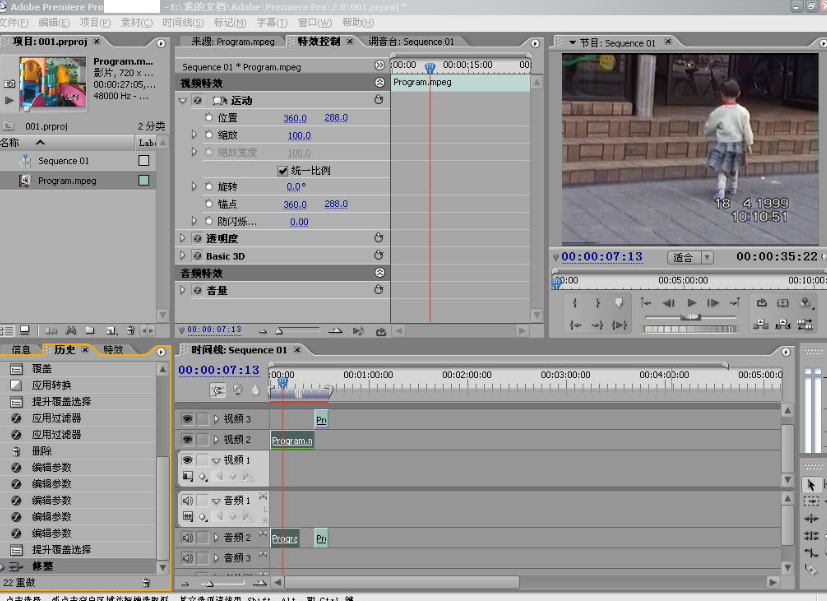Select the Selection tool in the tools panel
This screenshot has height=601, width=827.
(x=811, y=483)
